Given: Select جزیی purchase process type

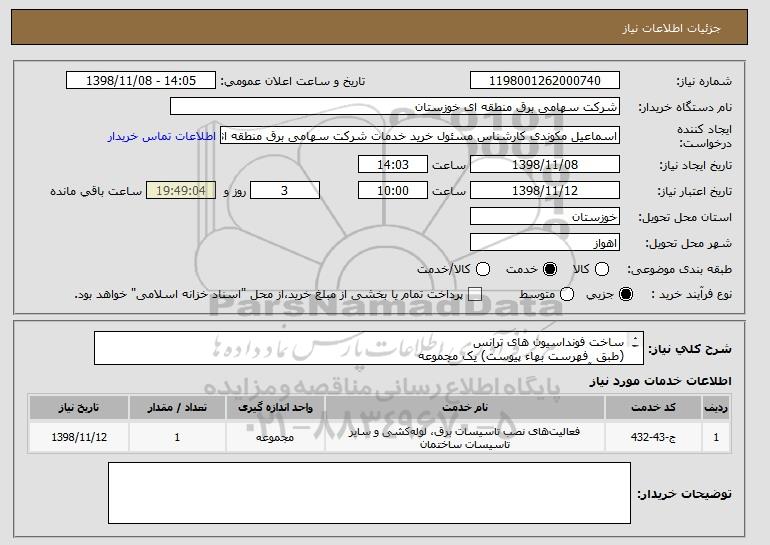Looking at the screenshot, I should pos(627,294).
